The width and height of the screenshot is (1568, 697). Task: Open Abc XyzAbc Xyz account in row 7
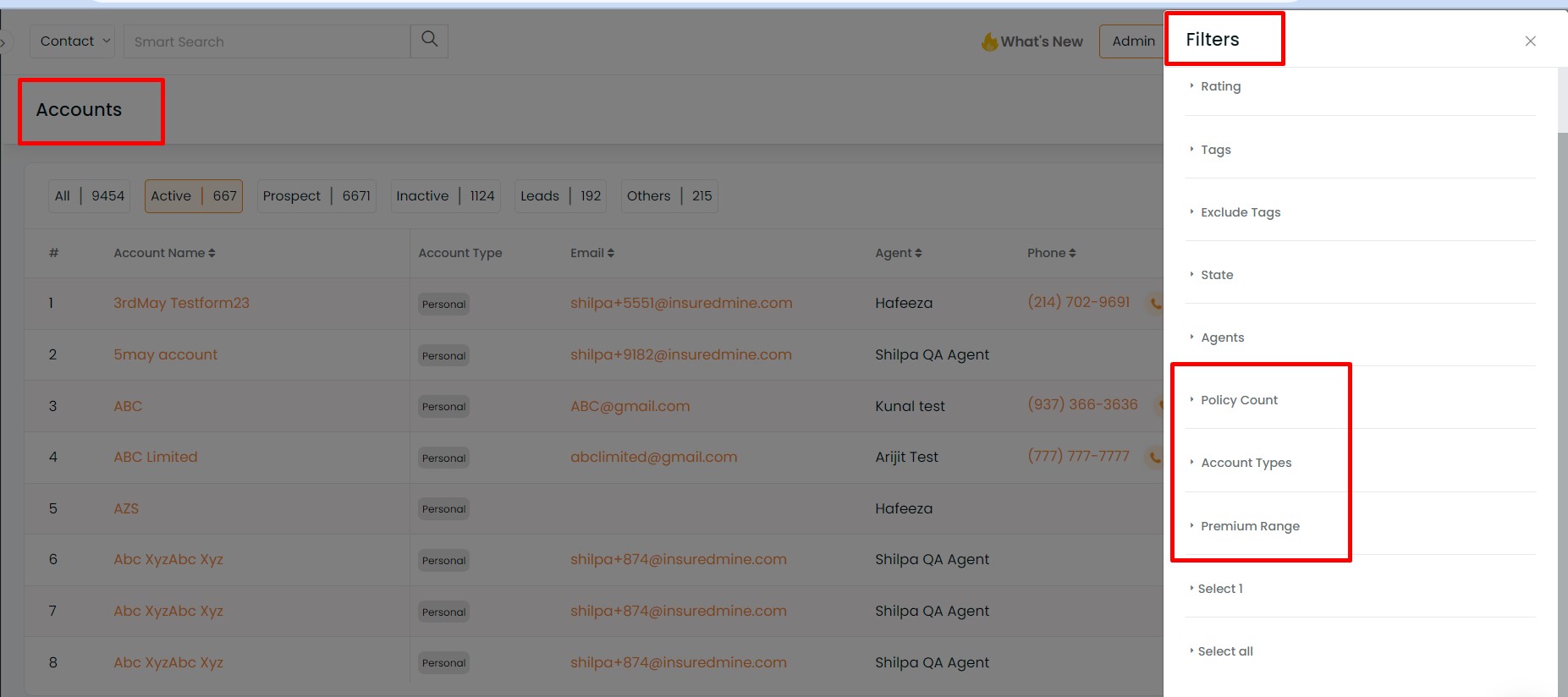(168, 611)
